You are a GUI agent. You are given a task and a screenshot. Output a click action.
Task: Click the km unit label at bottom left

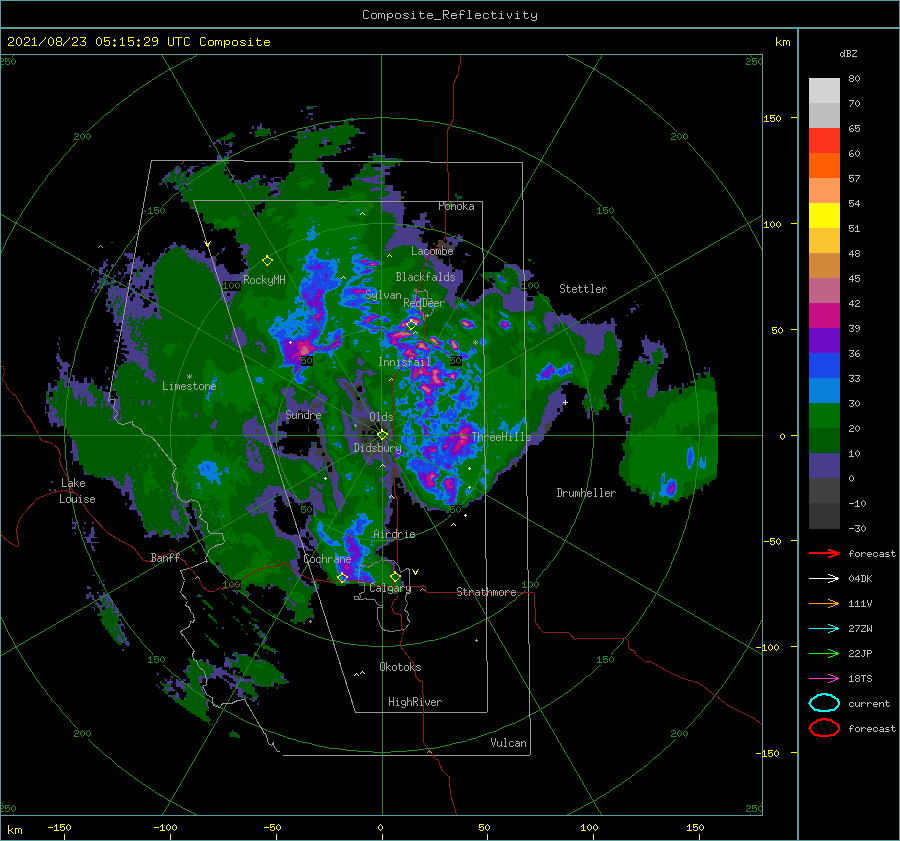(x=15, y=830)
